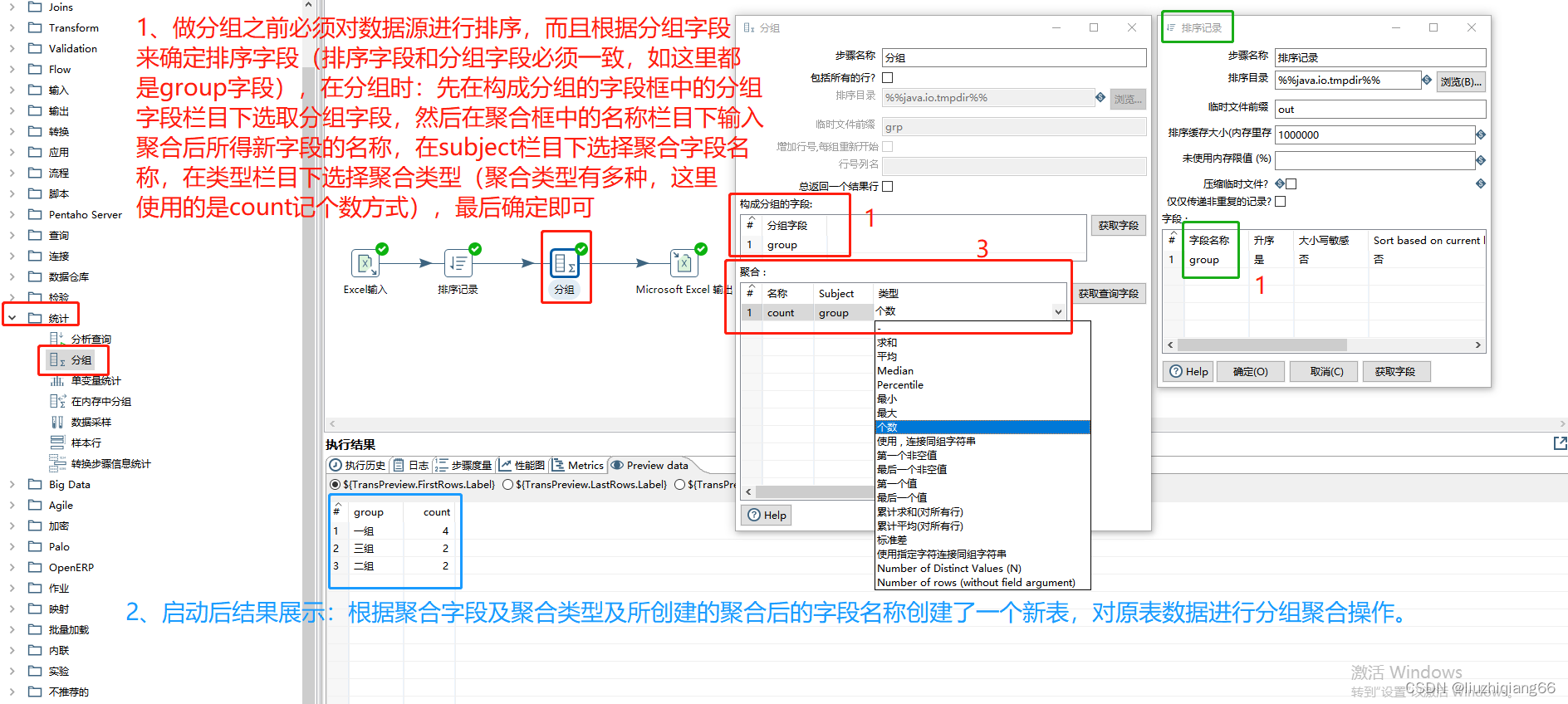Open the 性能图 tab

522,465
